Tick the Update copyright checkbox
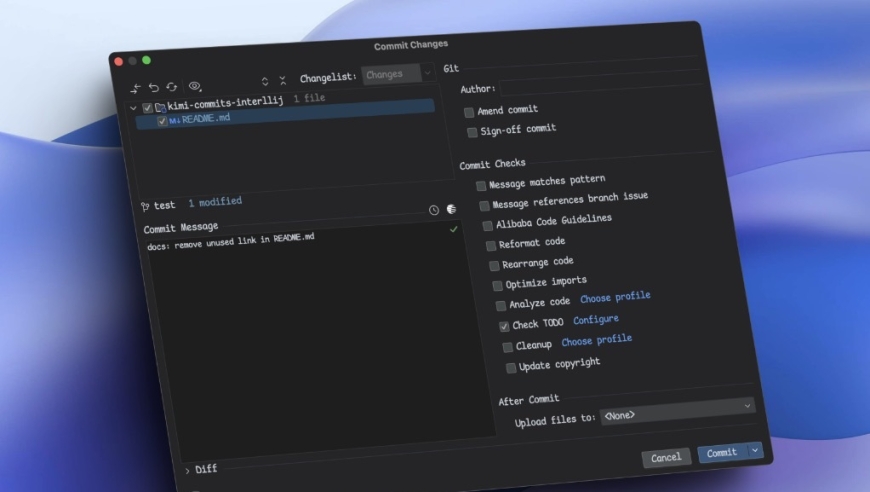 (x=511, y=368)
